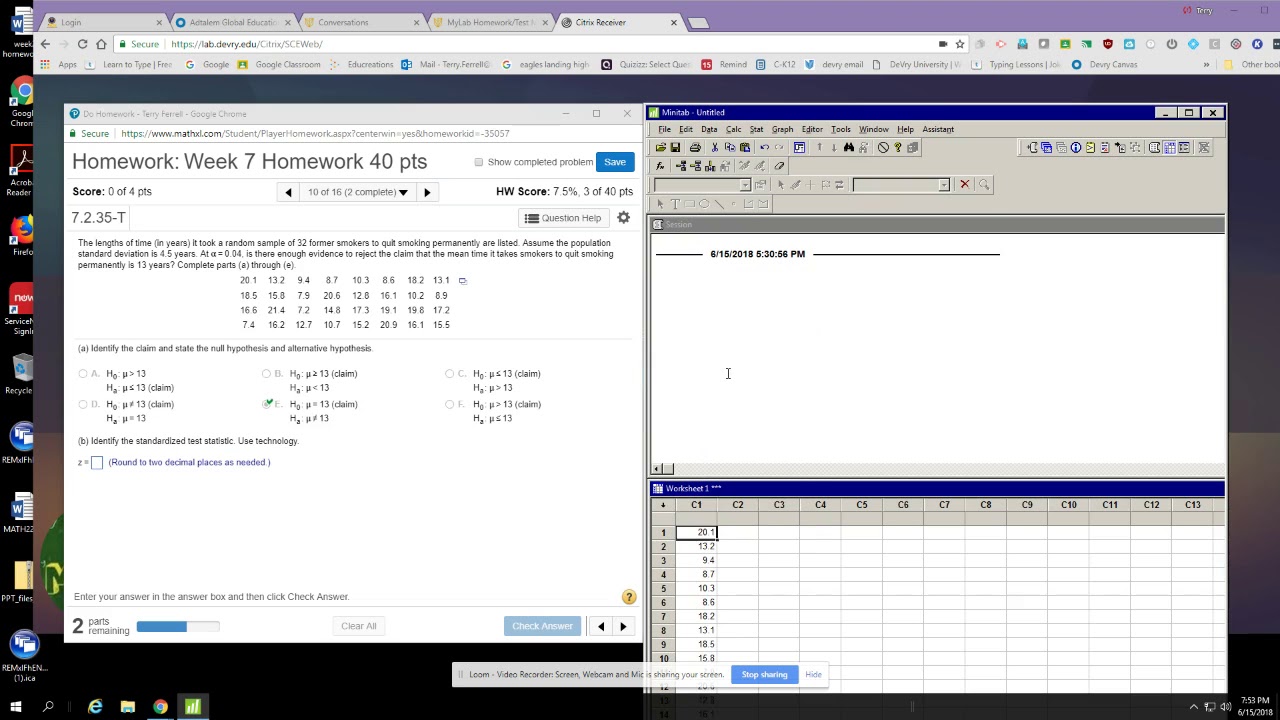Switch to the MyLab Homework browser tab

pos(491,22)
